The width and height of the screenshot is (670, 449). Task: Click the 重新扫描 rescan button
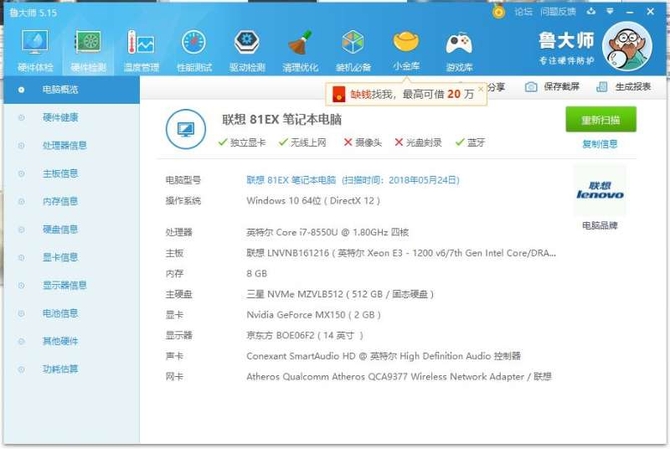[601, 120]
